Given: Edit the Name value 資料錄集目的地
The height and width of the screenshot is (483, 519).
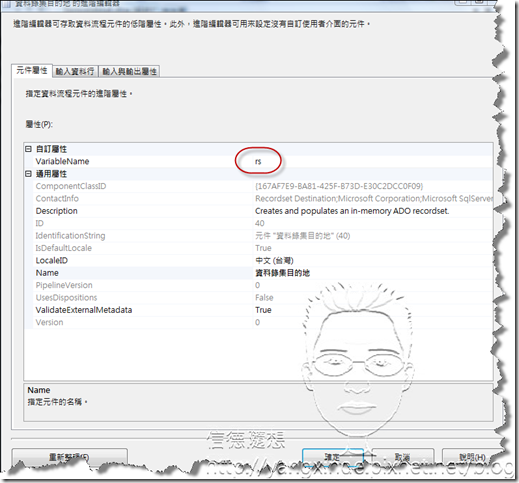Looking at the screenshot, I should [283, 273].
